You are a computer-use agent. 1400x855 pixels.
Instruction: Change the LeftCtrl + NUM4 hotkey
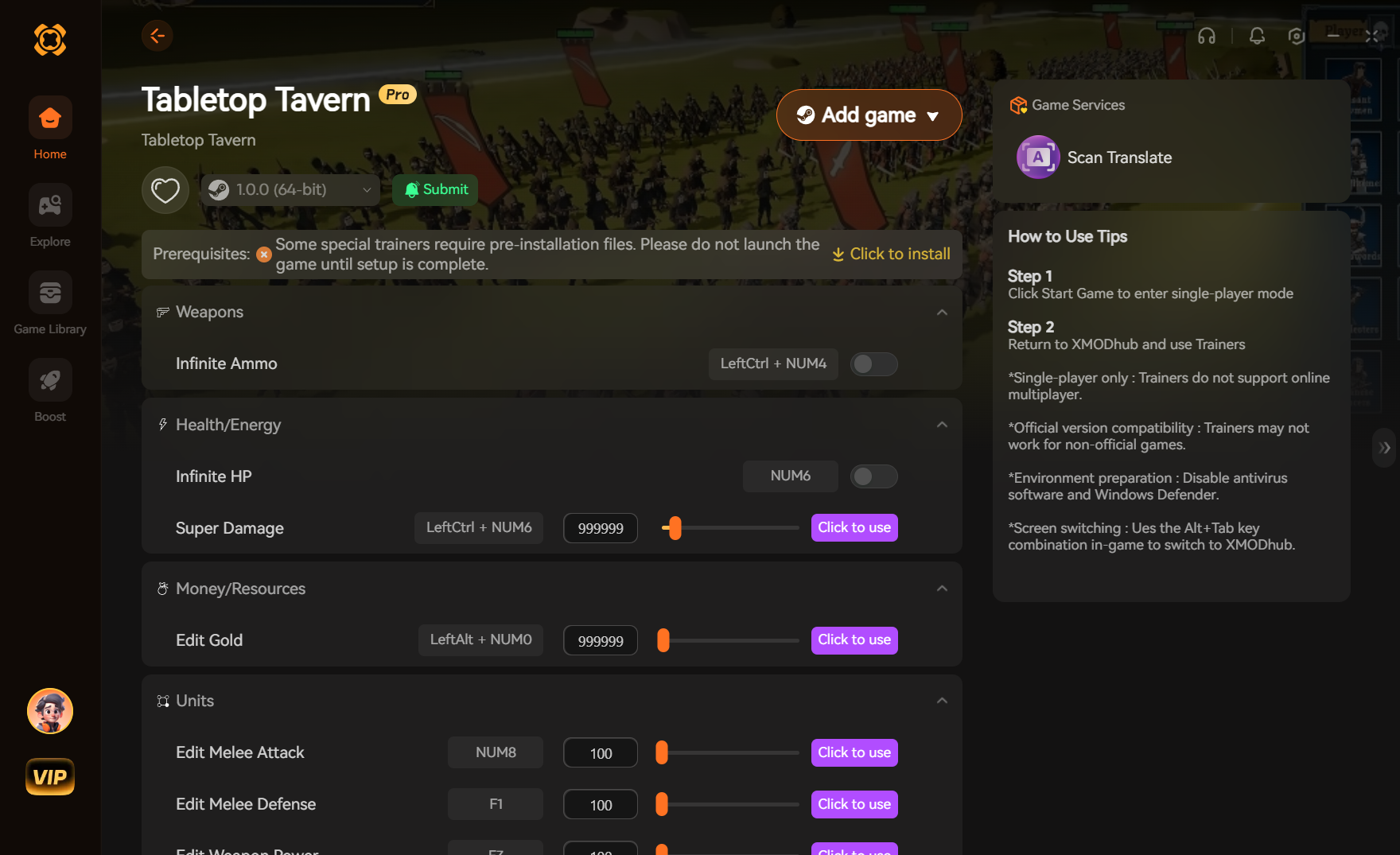pyautogui.click(x=773, y=364)
